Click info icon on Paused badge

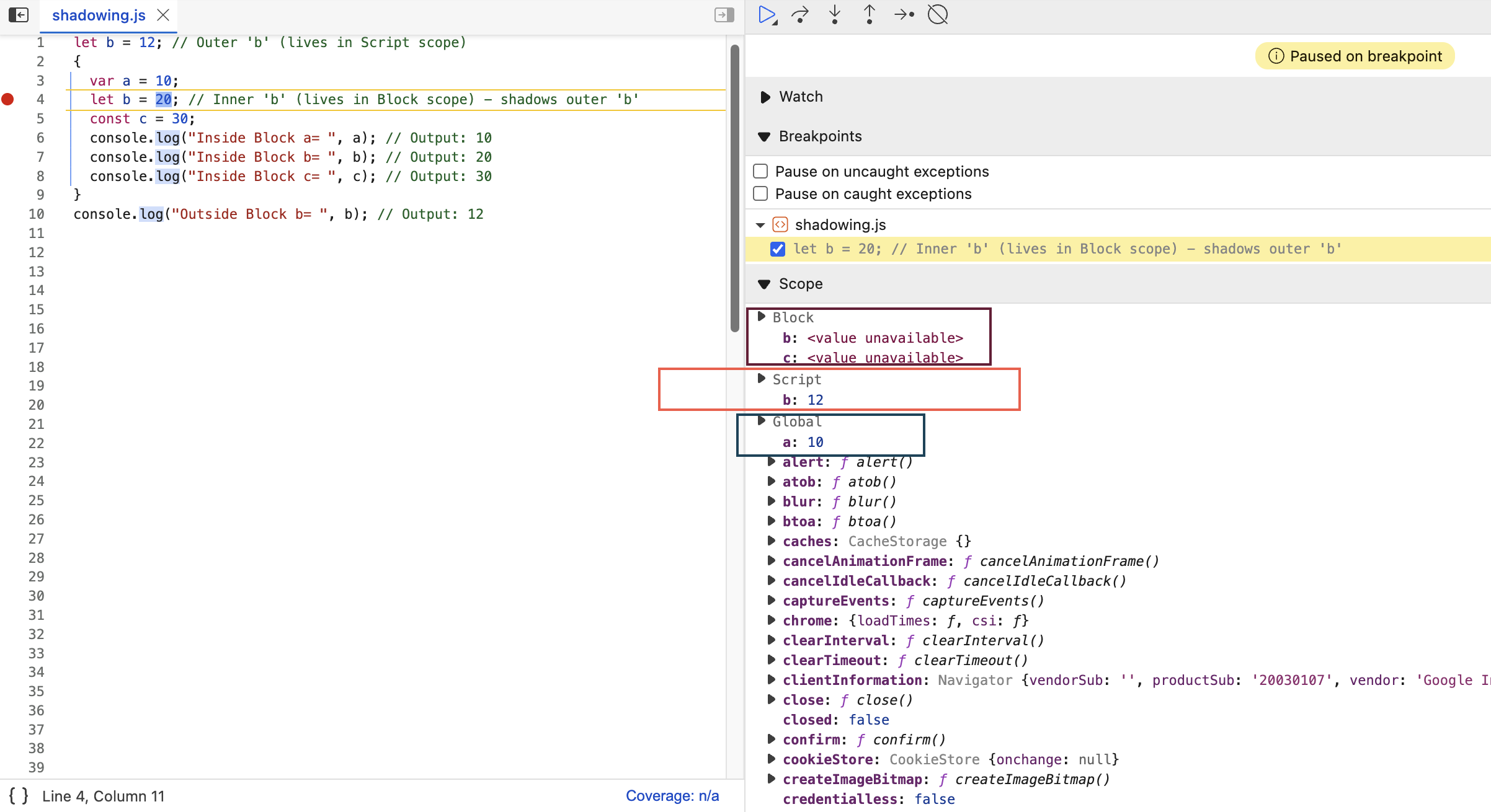tap(1276, 56)
